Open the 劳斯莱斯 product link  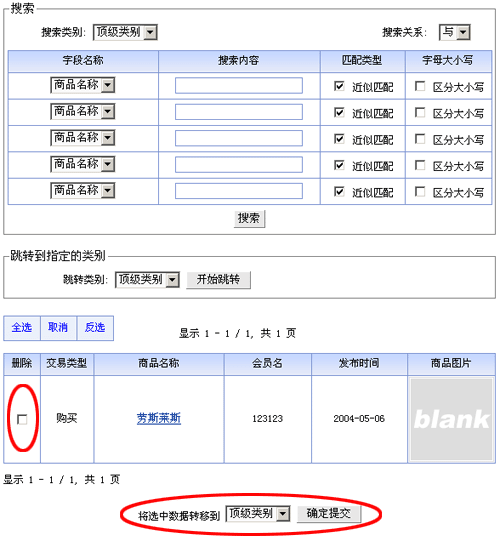(159, 419)
